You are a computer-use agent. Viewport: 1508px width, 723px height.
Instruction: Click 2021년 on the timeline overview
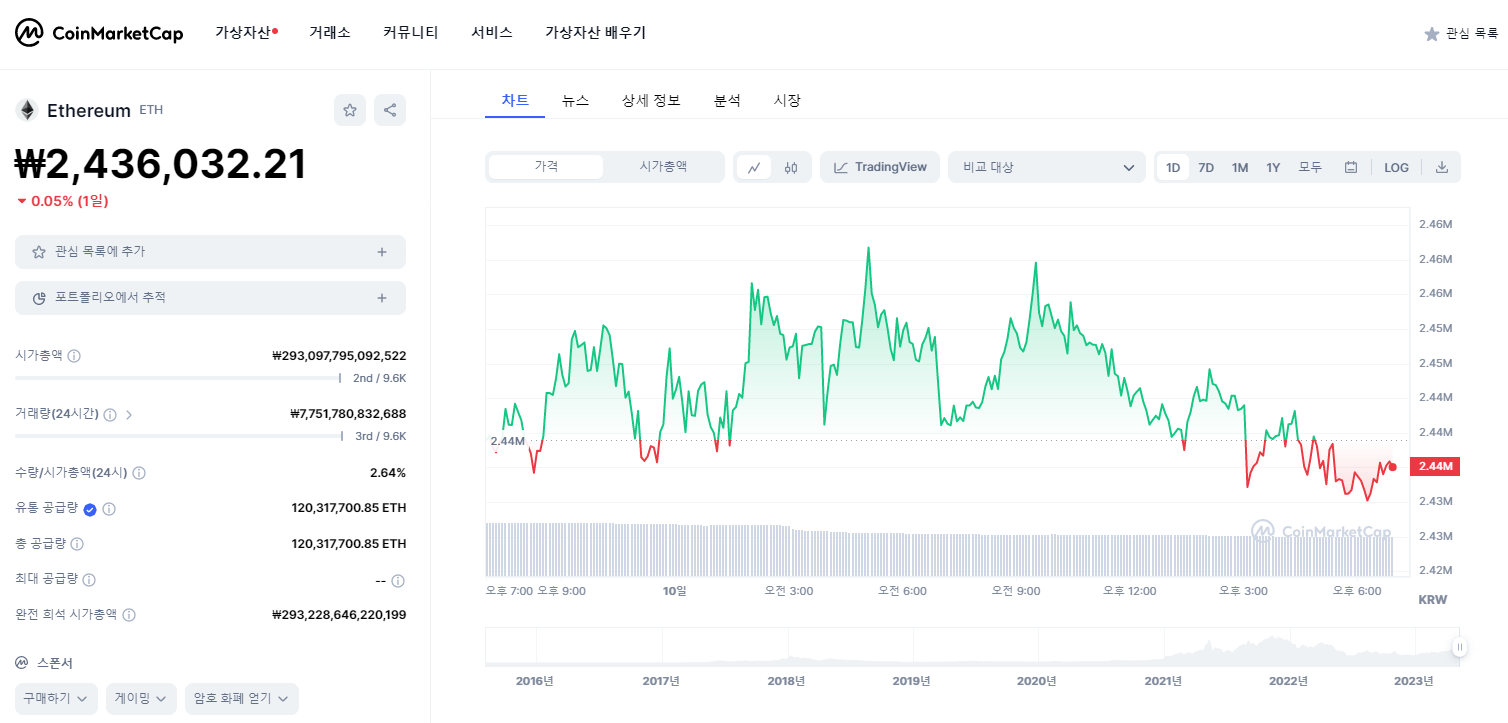tap(1163, 681)
